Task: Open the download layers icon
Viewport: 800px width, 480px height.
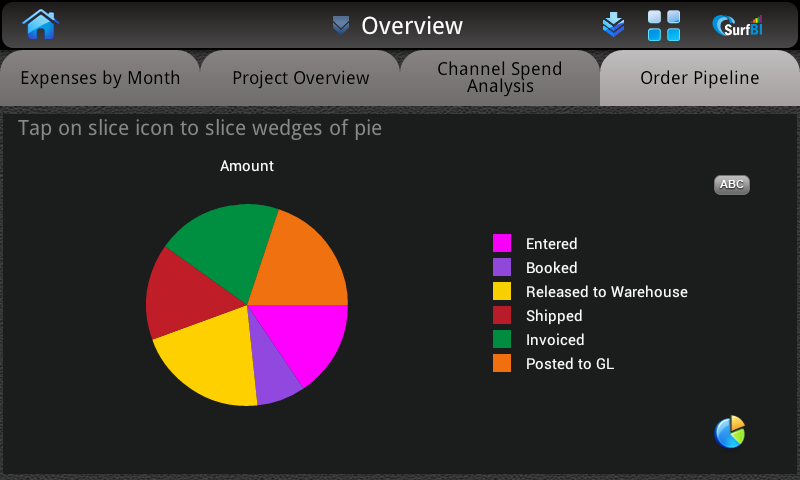Action: tap(613, 24)
